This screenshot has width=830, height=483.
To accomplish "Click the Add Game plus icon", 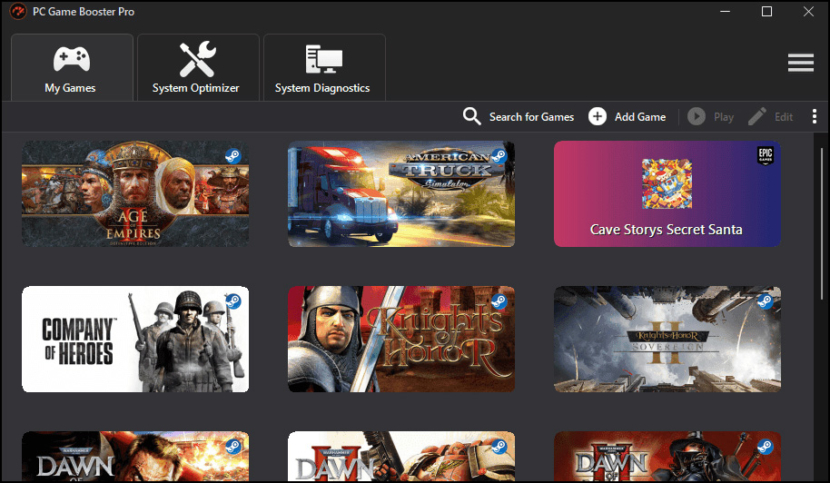I will point(597,117).
